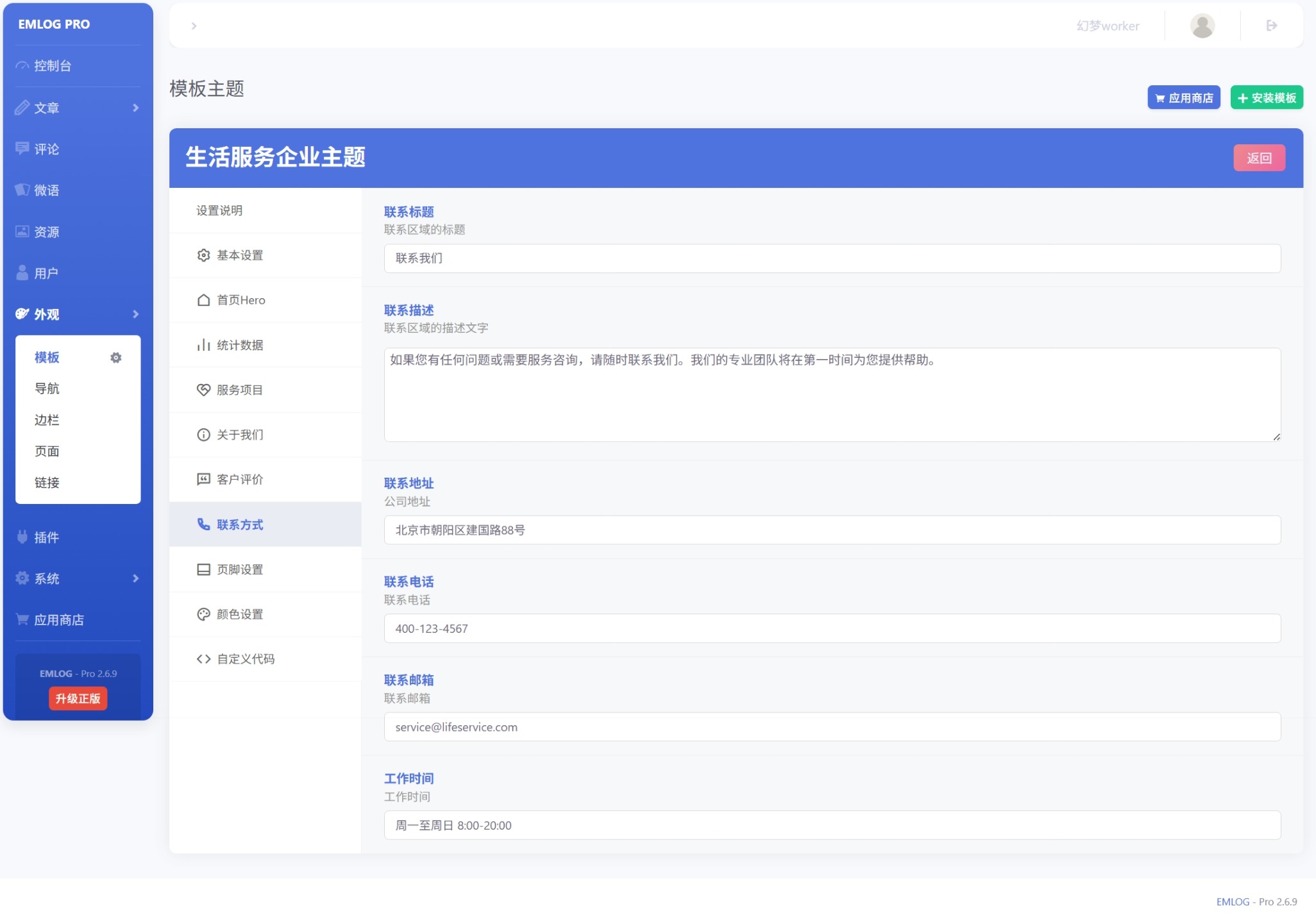Open the 自定义代码 tab
The width and height of the screenshot is (1316, 922).
[245, 659]
